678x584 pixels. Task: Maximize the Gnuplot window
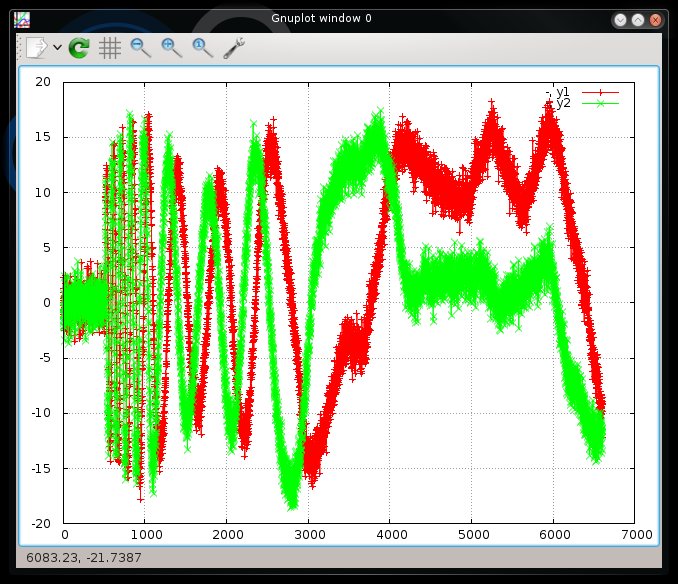pos(637,19)
